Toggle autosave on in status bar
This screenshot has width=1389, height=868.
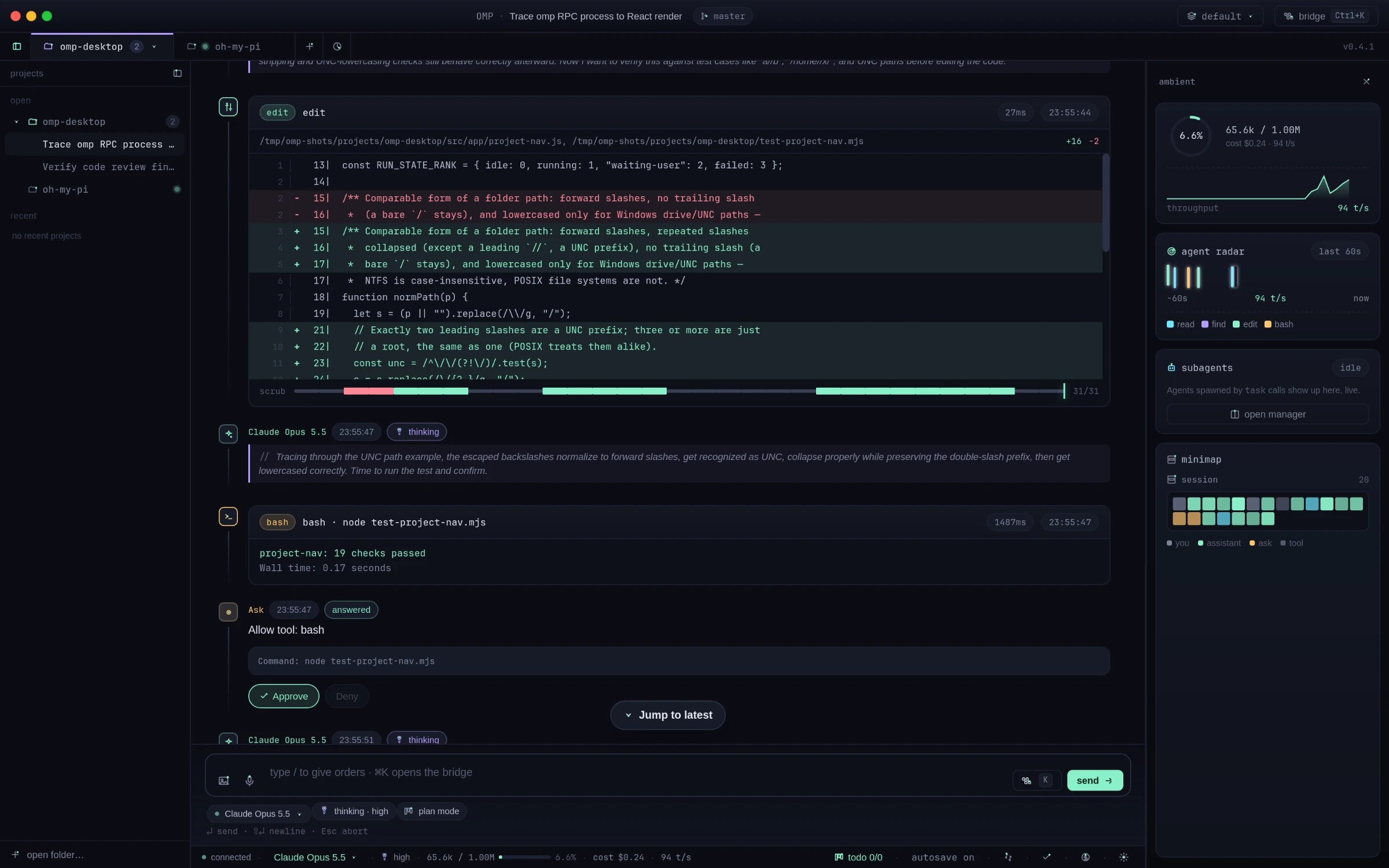(943, 857)
